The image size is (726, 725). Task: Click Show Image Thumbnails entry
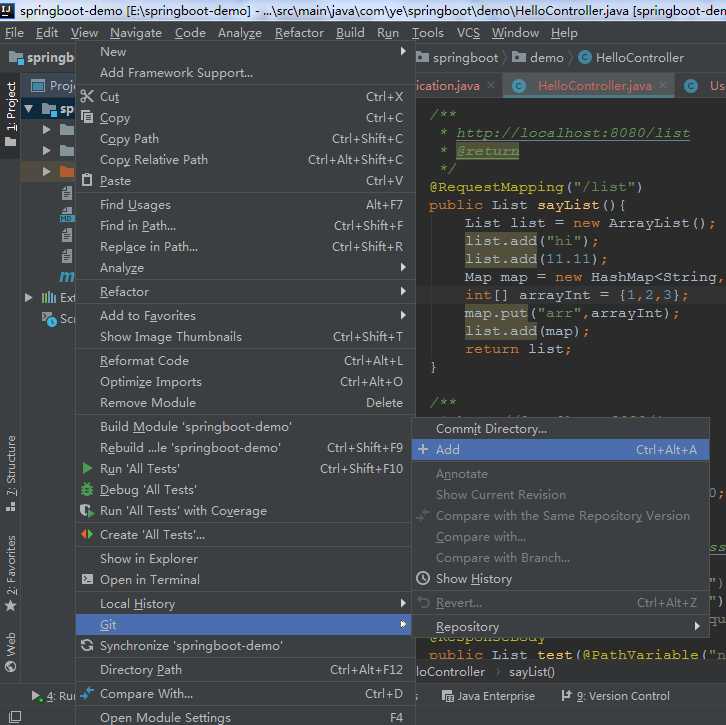243,337
